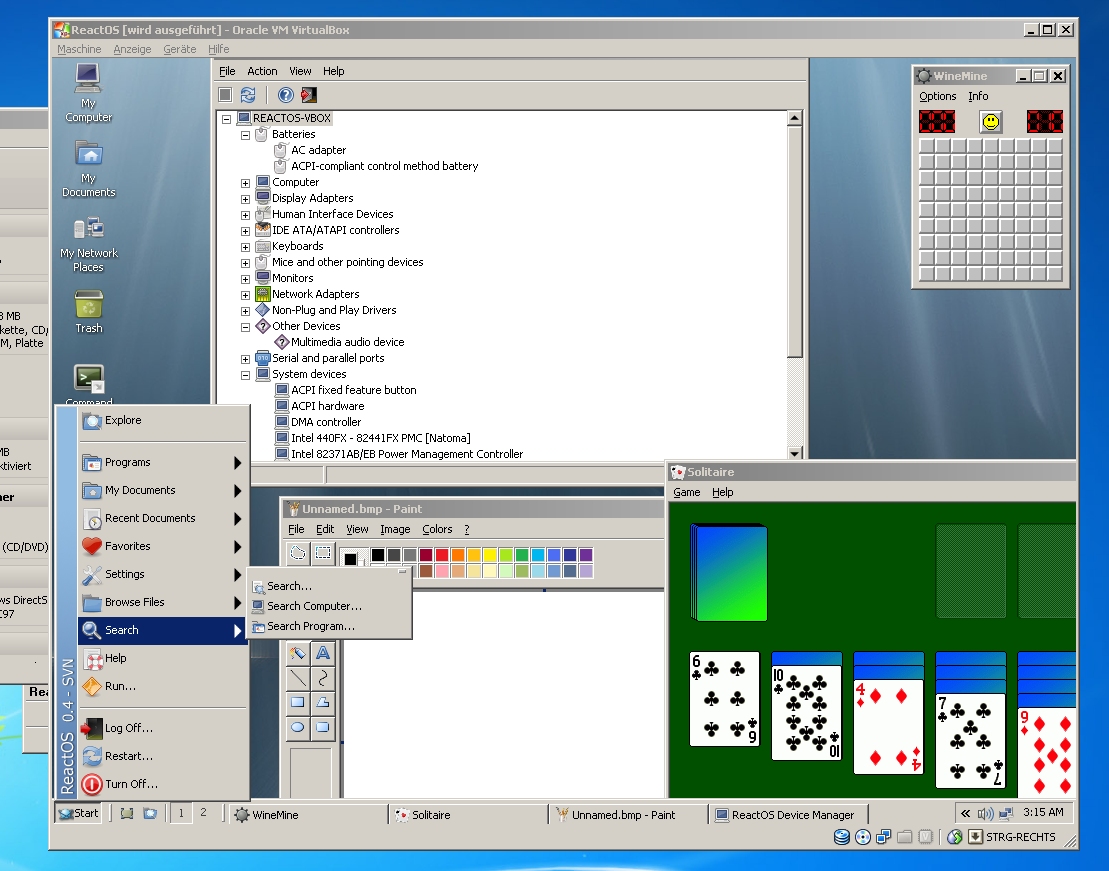Collapse the System devices node
The width and height of the screenshot is (1109, 871).
(245, 375)
